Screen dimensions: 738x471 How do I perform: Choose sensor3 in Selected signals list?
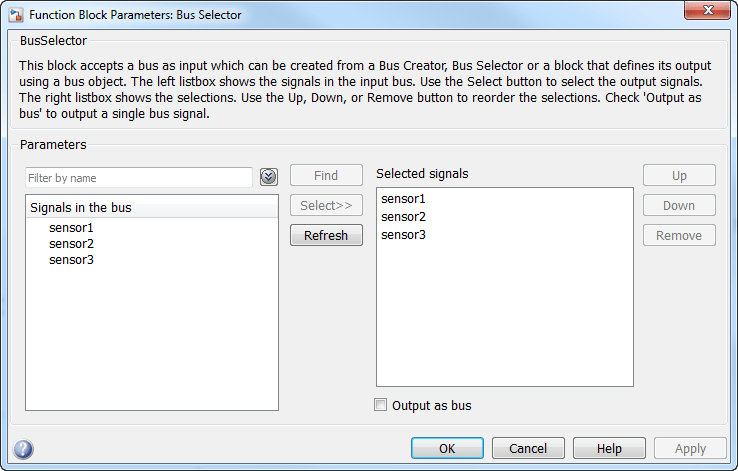pos(403,235)
